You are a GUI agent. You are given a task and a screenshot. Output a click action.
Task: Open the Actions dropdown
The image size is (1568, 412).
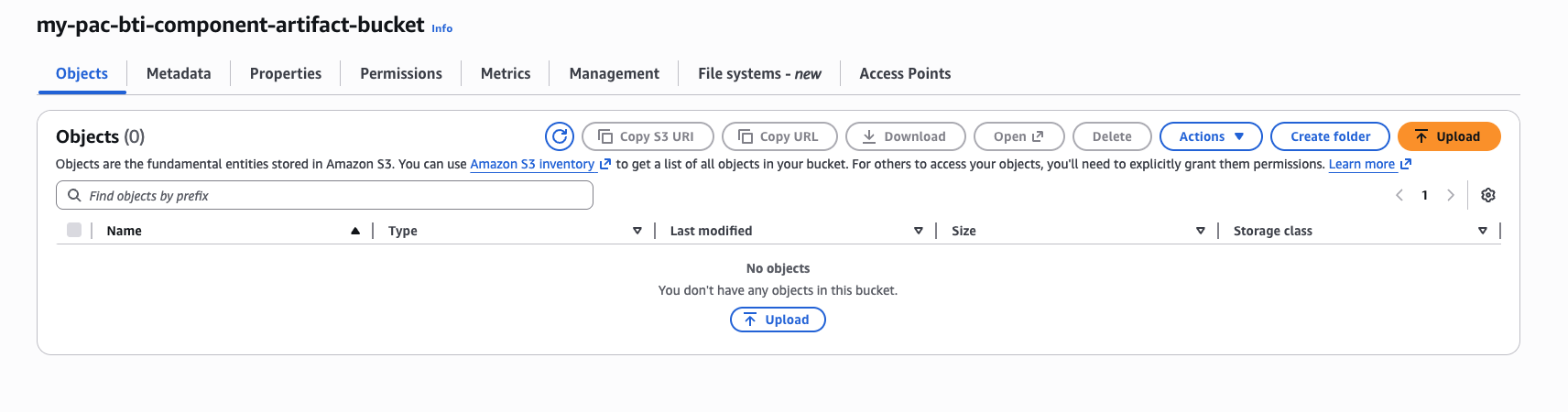tap(1211, 136)
